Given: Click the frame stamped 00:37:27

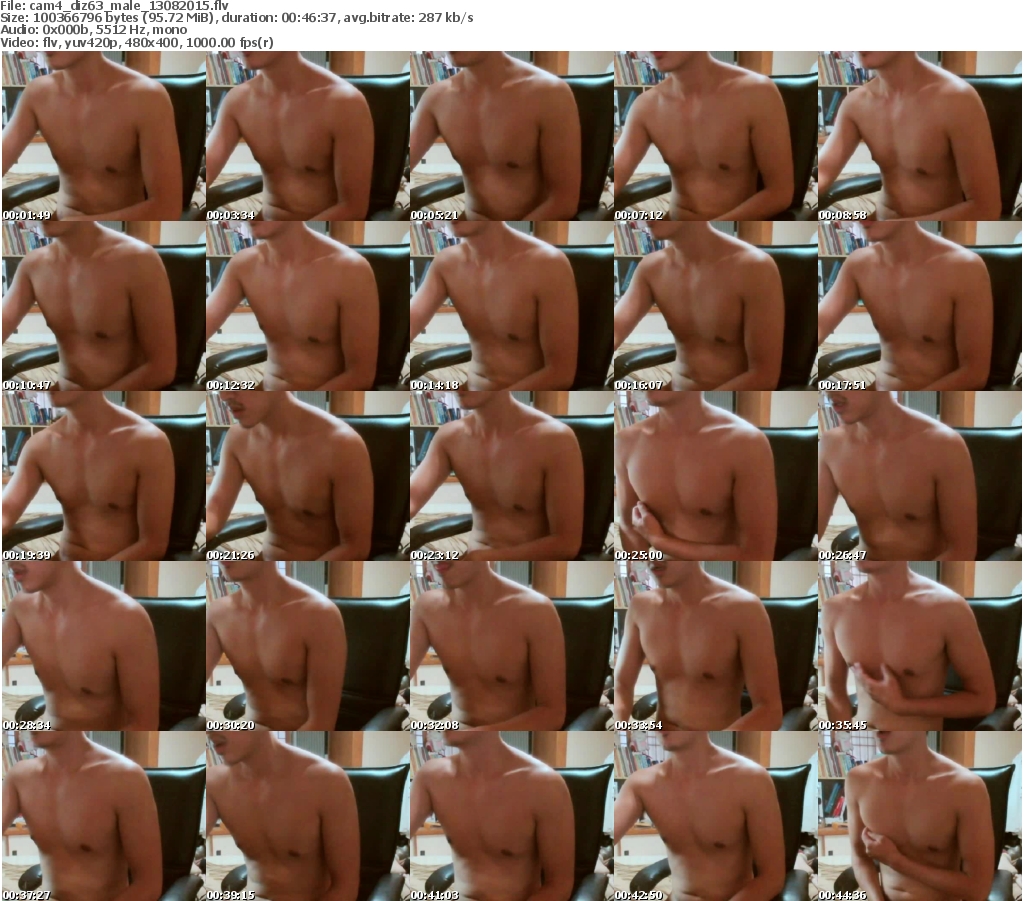Looking at the screenshot, I should (104, 815).
